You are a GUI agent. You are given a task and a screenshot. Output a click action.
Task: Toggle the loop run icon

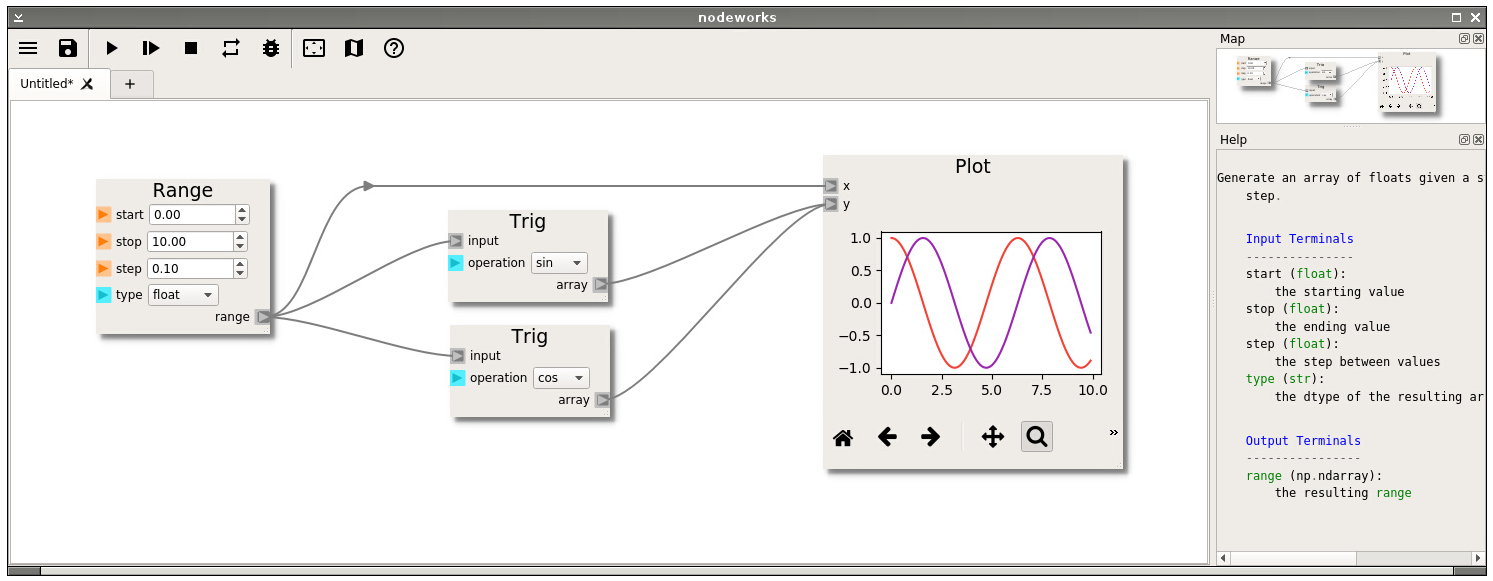[231, 48]
